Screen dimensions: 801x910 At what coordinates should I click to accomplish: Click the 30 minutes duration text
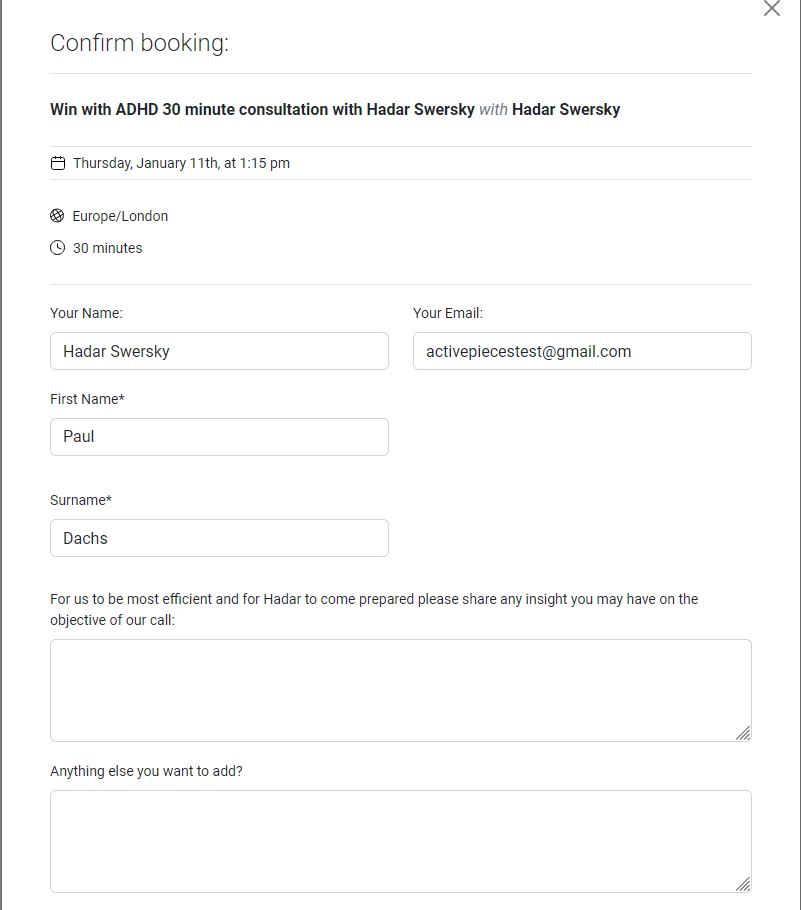point(107,248)
